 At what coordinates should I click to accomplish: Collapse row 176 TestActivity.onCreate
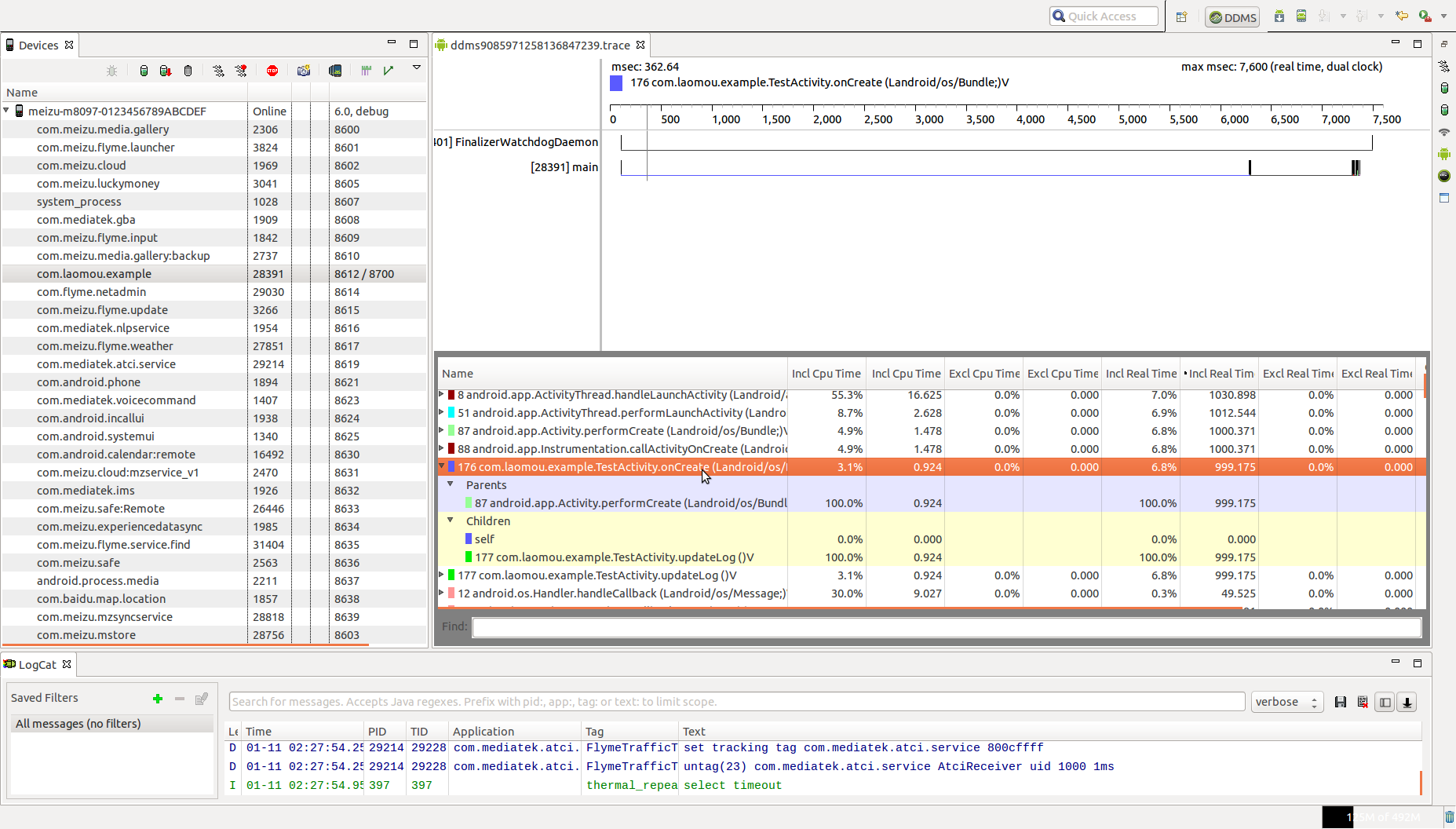[x=441, y=466]
